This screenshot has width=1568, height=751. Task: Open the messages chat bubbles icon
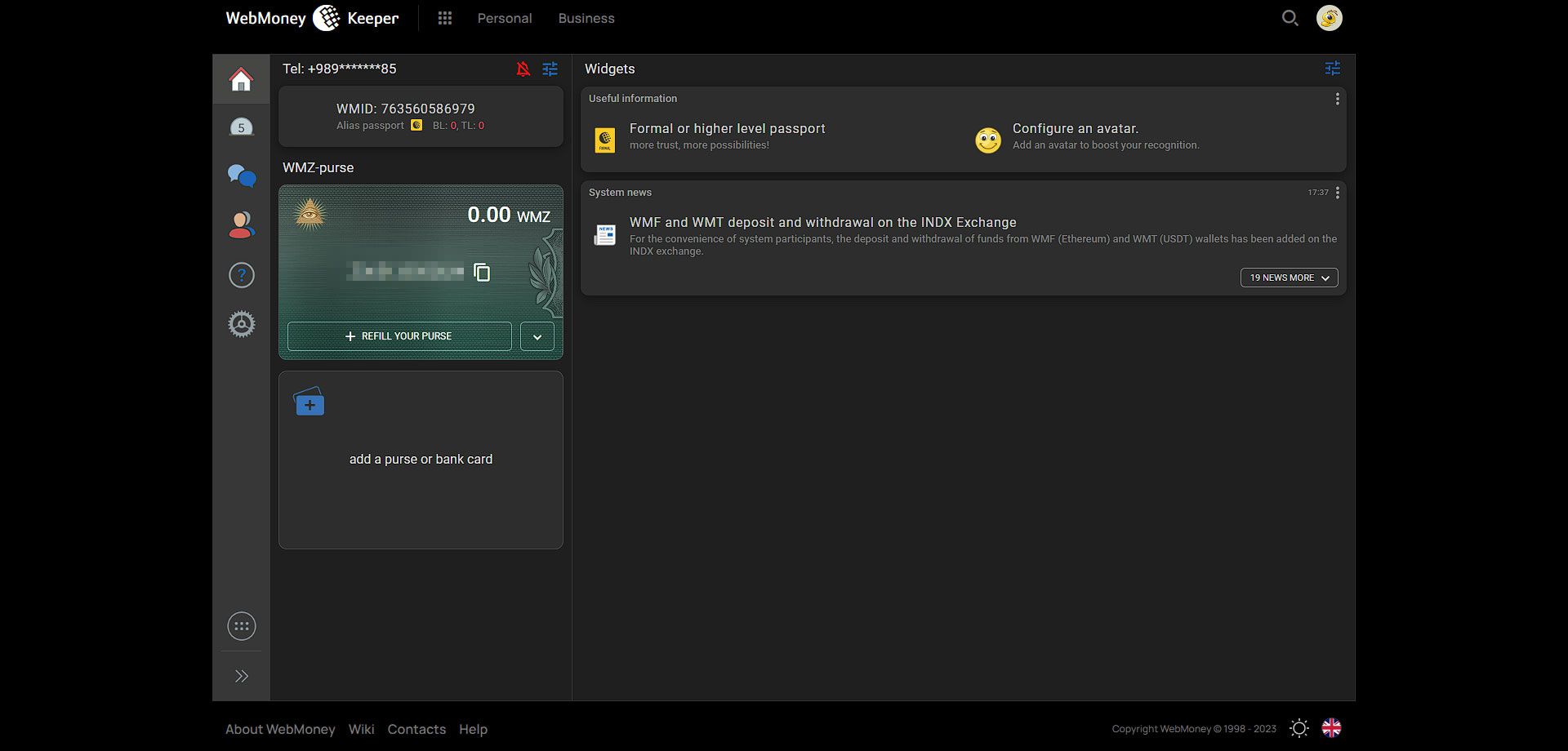pos(241,176)
